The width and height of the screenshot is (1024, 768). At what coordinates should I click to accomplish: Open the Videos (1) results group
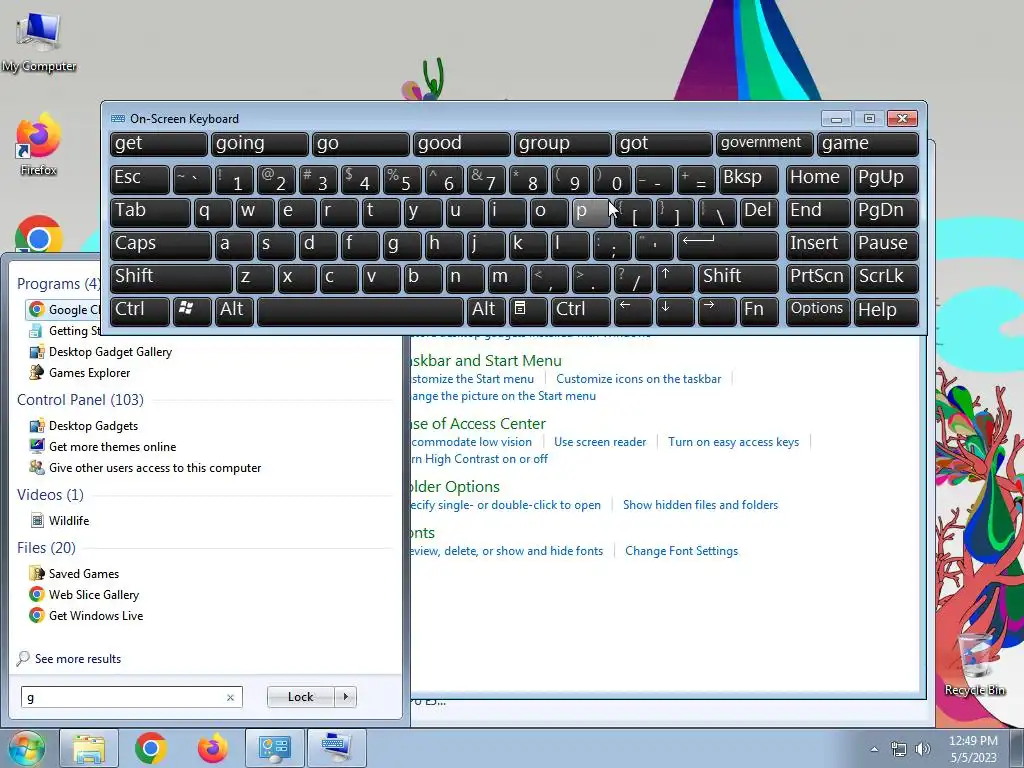coord(50,494)
